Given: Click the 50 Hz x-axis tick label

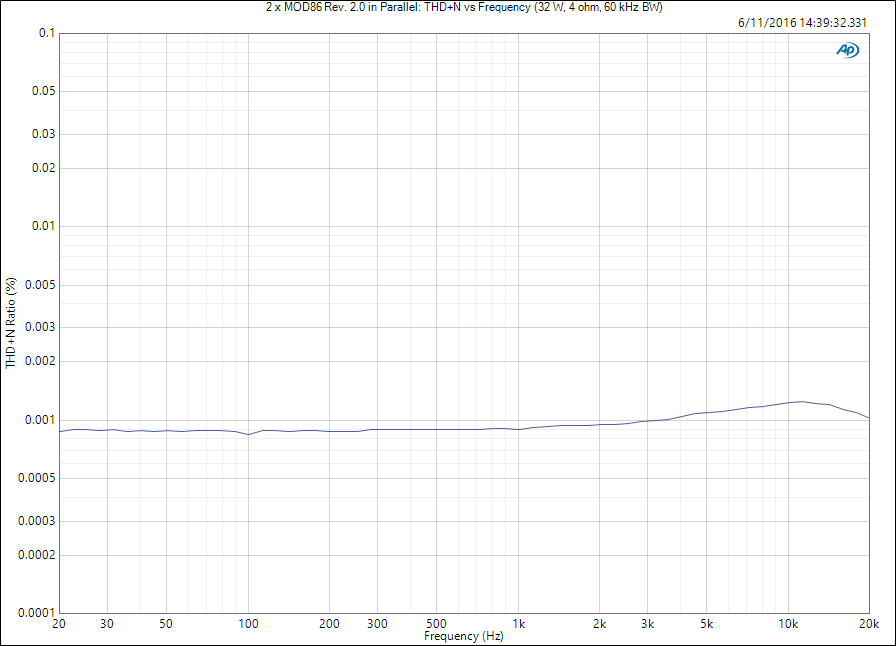Looking at the screenshot, I should click(x=166, y=624).
